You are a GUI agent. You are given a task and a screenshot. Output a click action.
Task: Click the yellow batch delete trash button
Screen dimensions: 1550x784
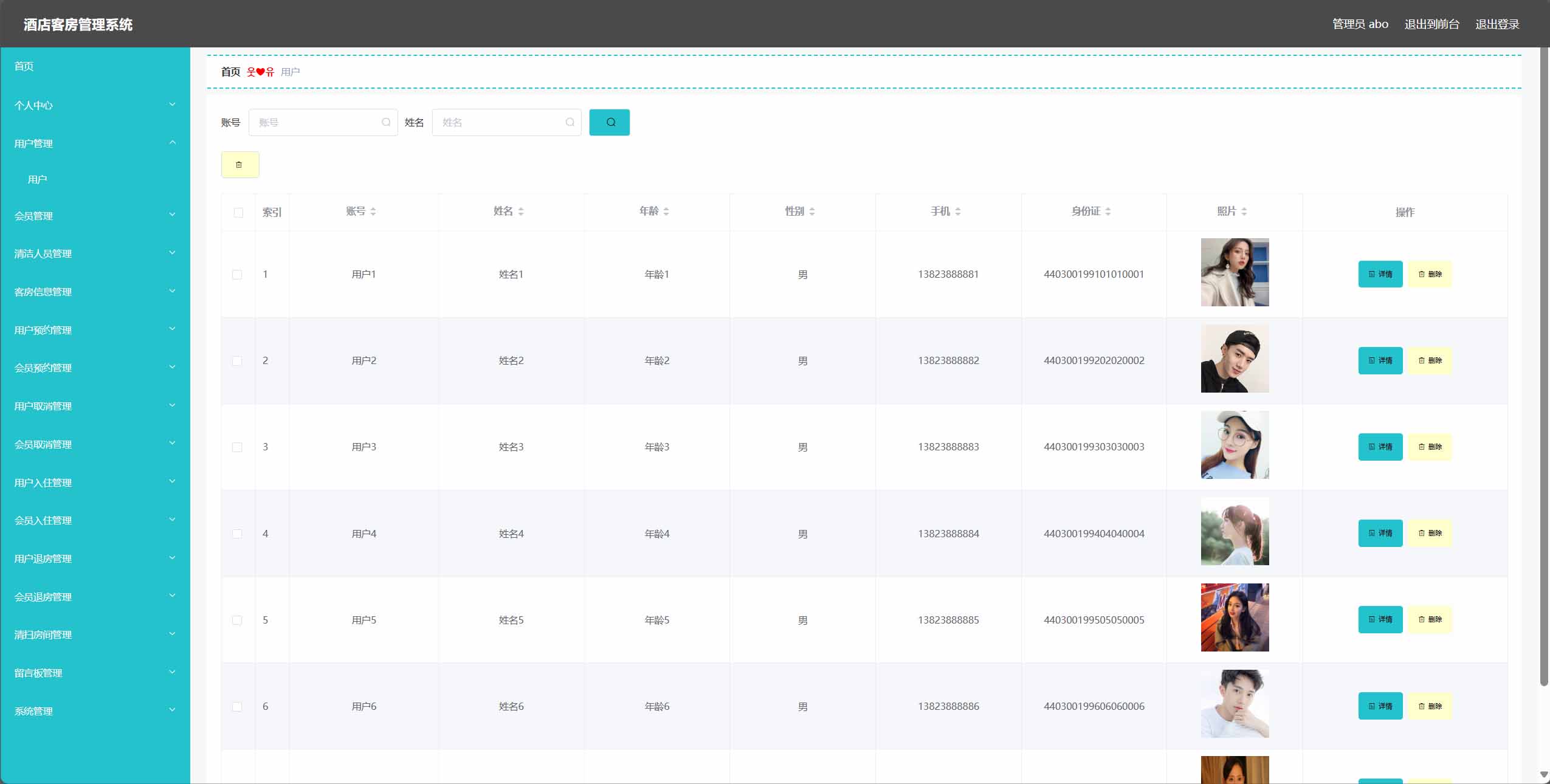coord(240,165)
